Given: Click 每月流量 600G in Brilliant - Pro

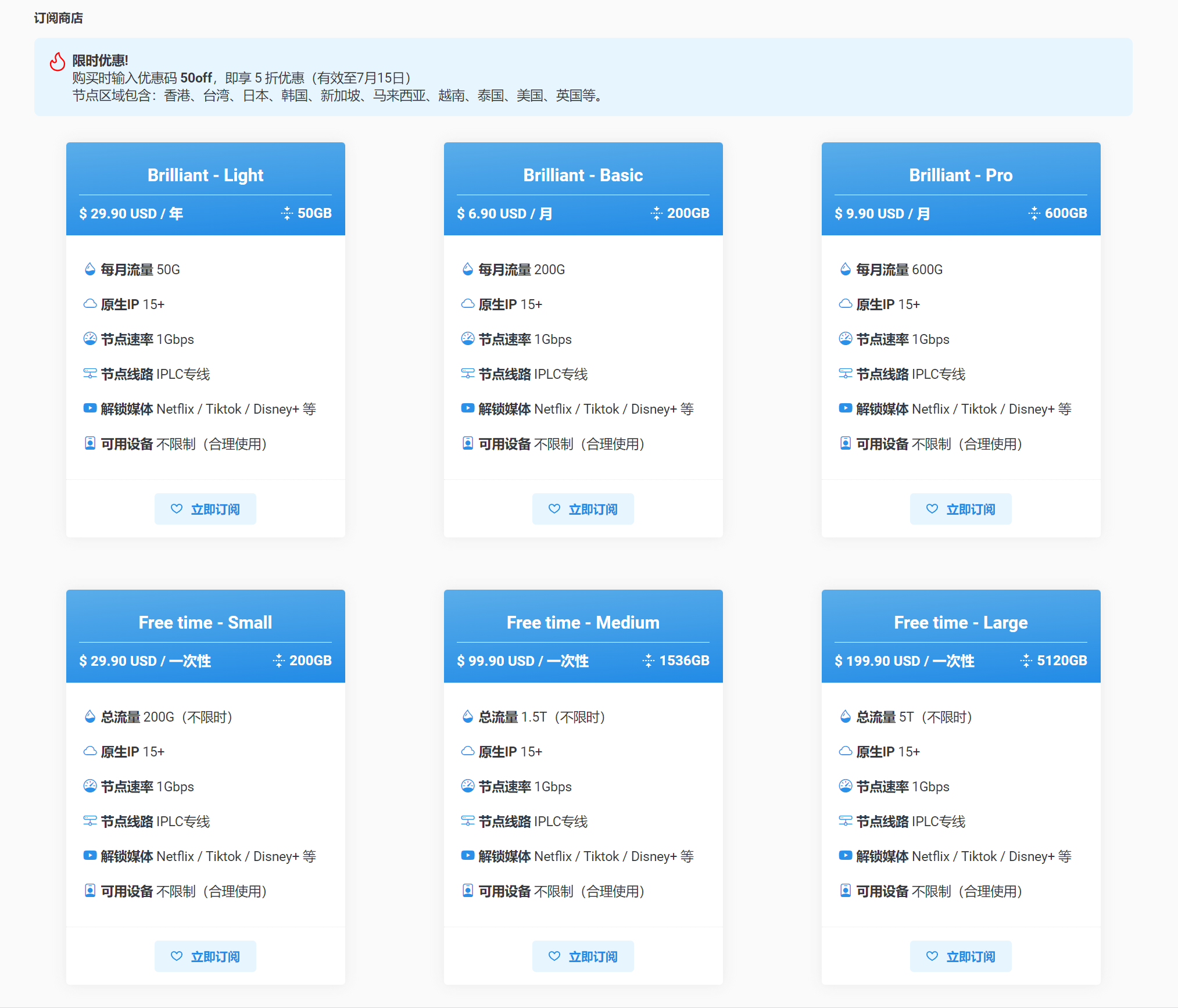Looking at the screenshot, I should 899,269.
